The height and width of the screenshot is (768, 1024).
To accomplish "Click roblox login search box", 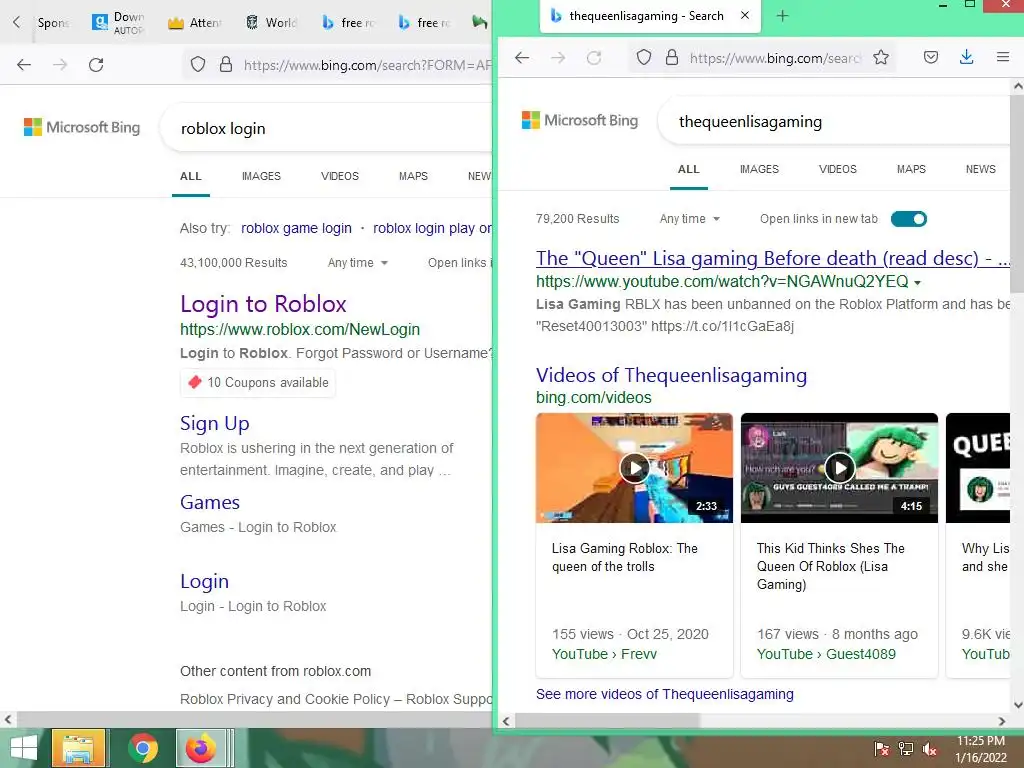I will click(327, 128).
